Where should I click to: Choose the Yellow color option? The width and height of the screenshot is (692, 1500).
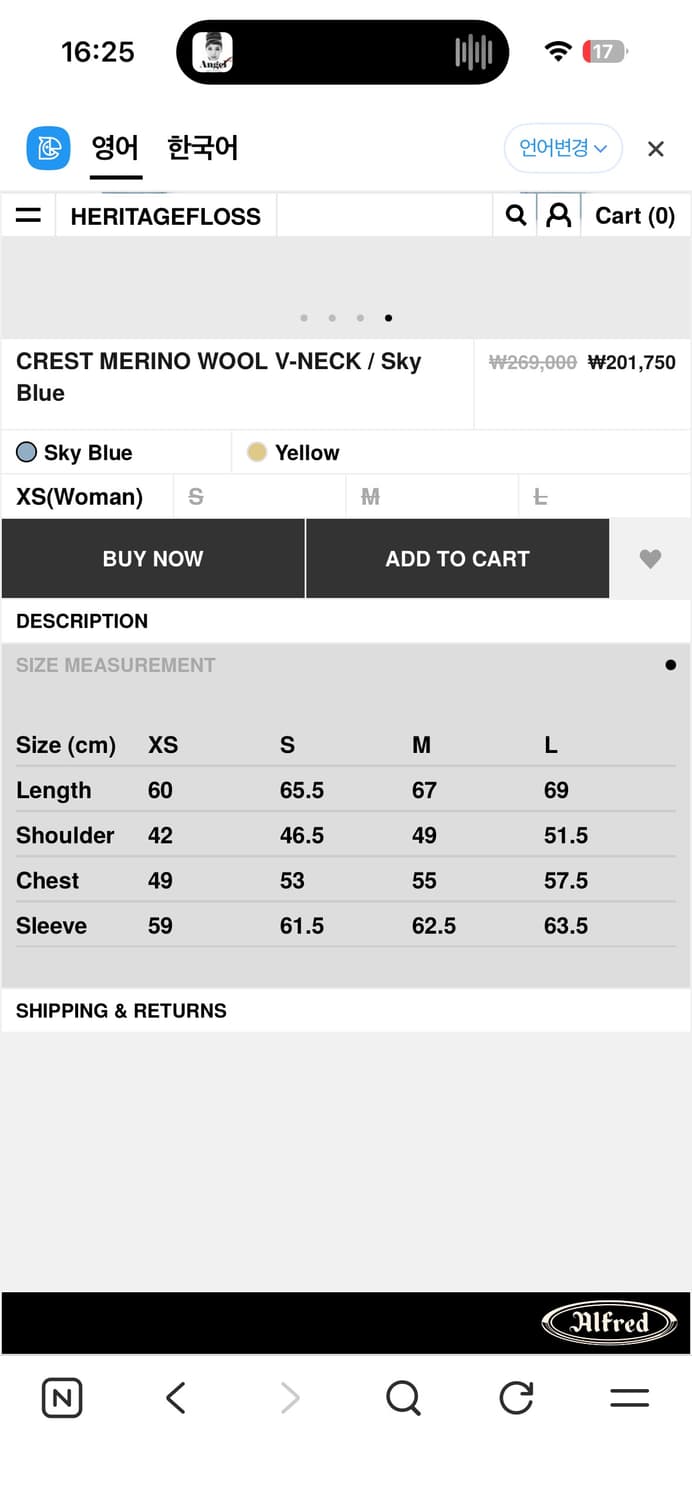tap(294, 453)
